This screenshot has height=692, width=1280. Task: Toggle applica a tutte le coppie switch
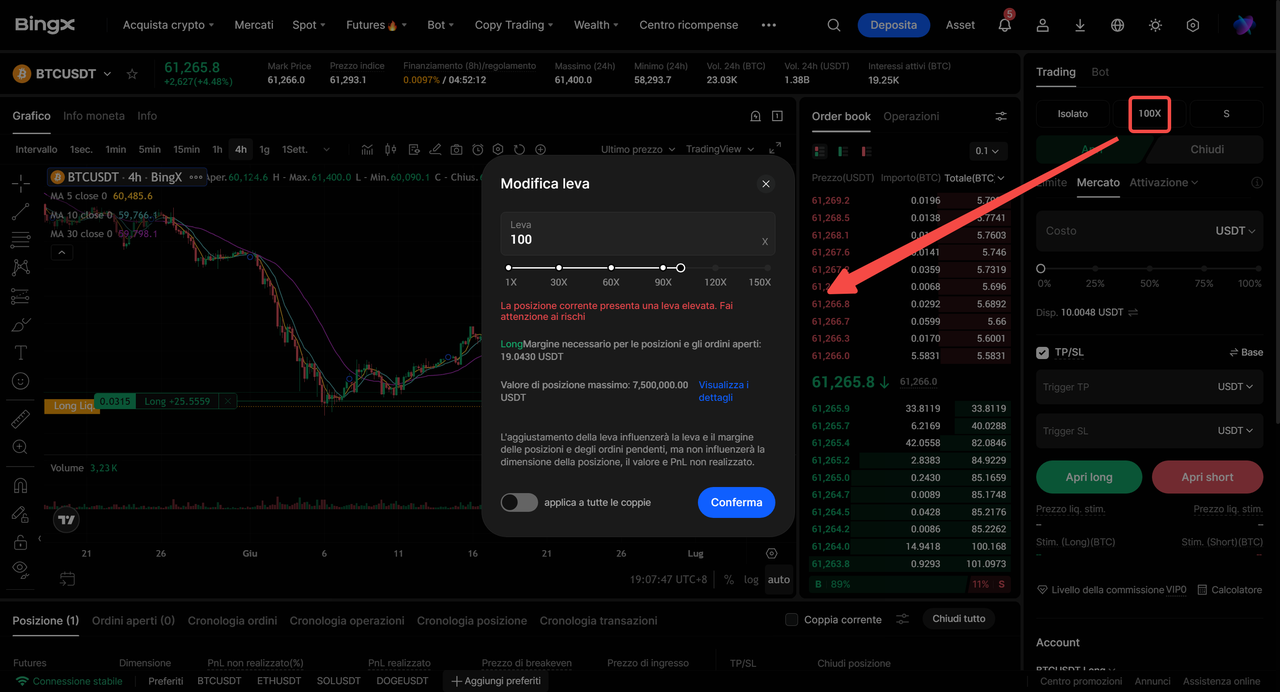[x=519, y=502]
